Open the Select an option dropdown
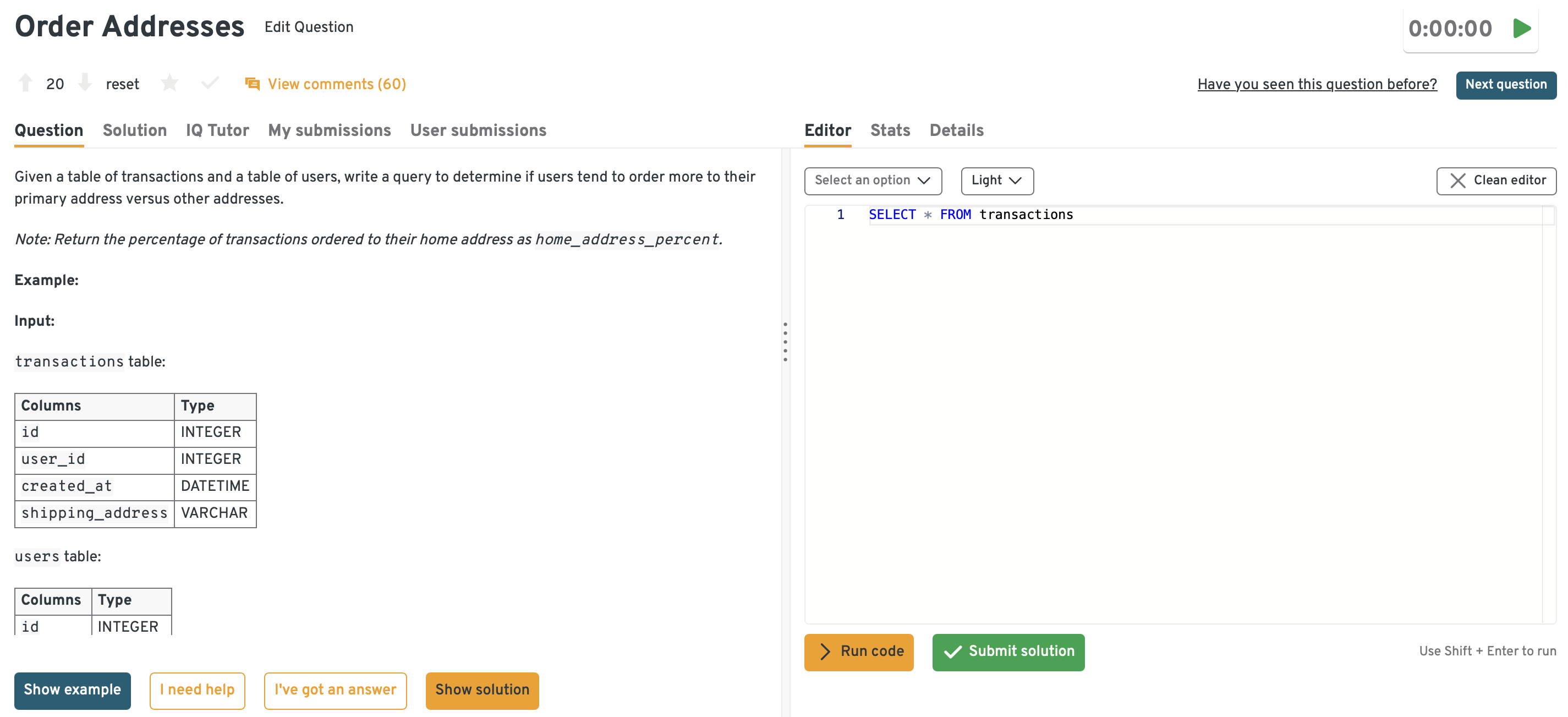1568x717 pixels. click(x=872, y=181)
